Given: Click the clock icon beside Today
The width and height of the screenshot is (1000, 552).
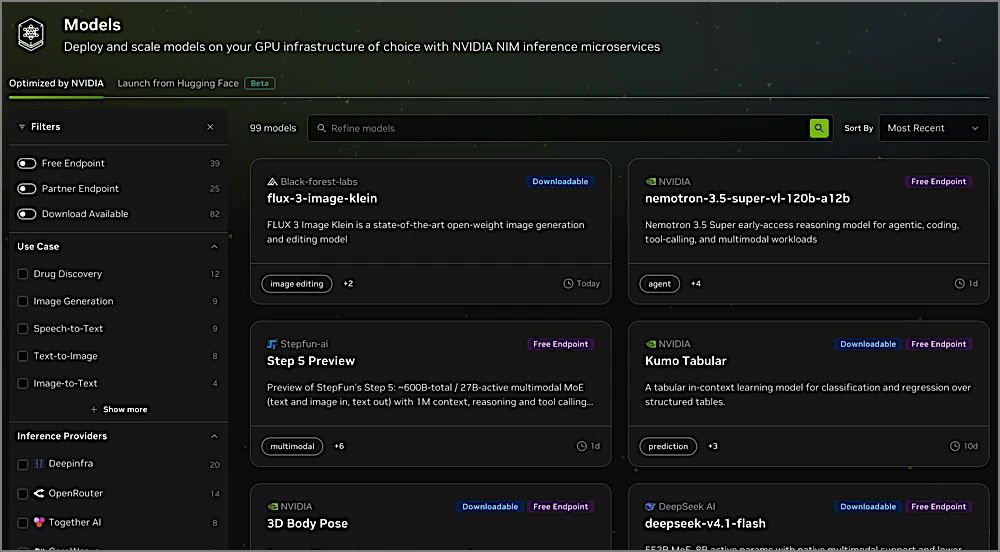Looking at the screenshot, I should tap(568, 284).
